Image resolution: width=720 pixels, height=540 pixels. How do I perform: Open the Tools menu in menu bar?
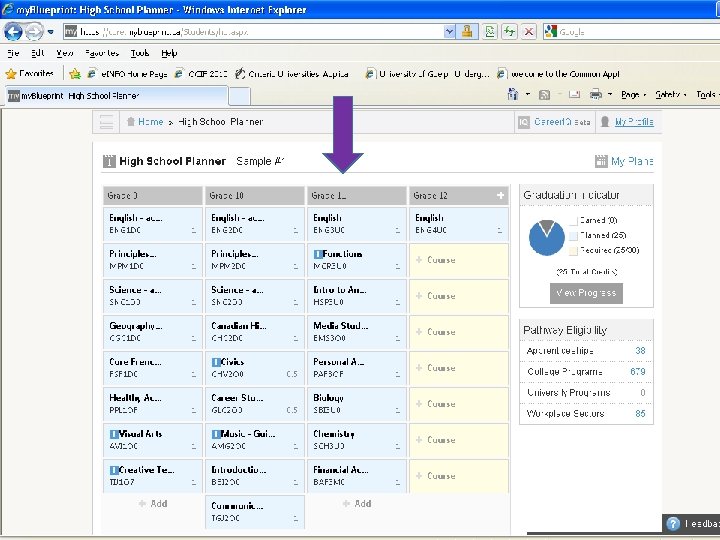tap(140, 53)
